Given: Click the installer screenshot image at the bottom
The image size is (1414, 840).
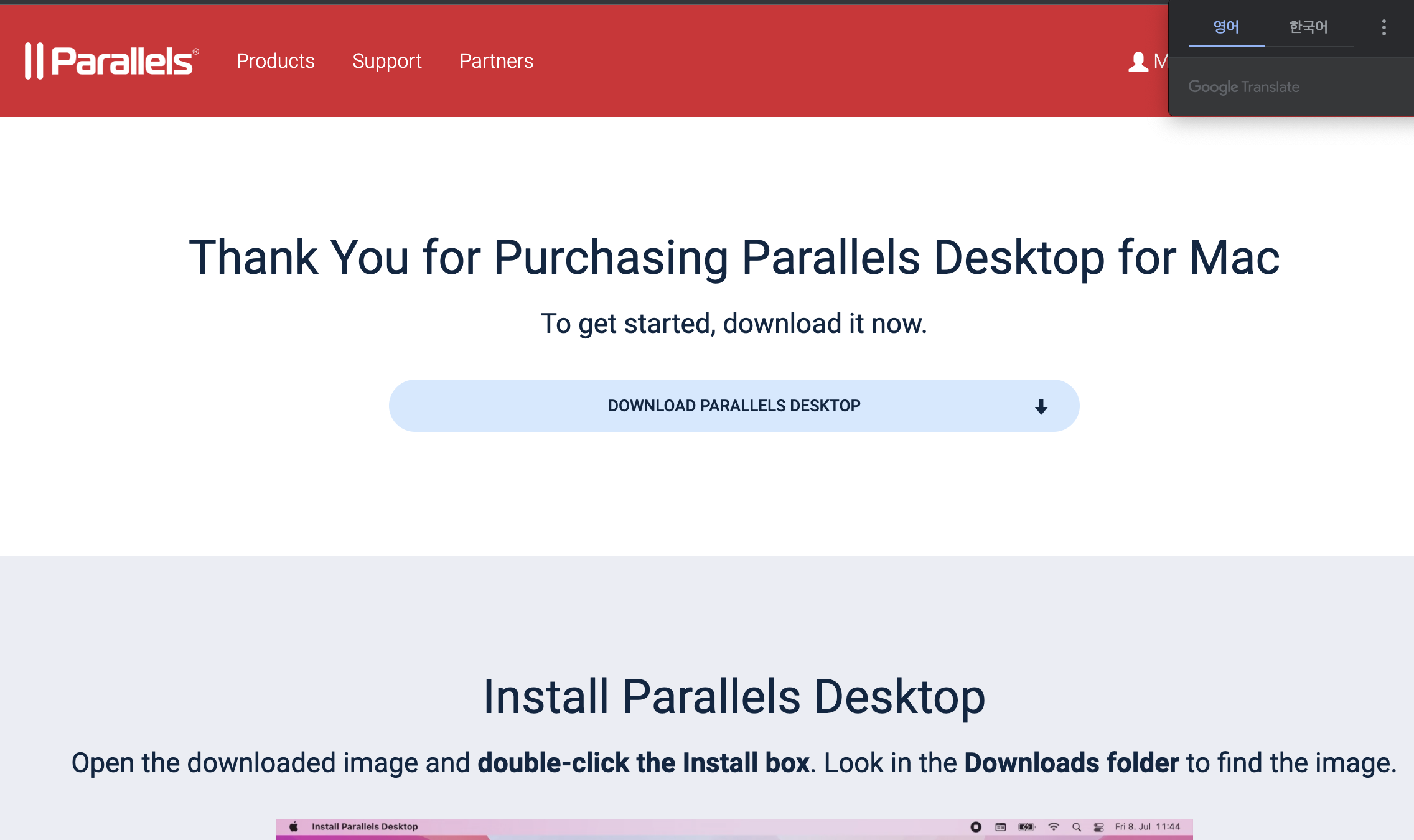Looking at the screenshot, I should [734, 829].
